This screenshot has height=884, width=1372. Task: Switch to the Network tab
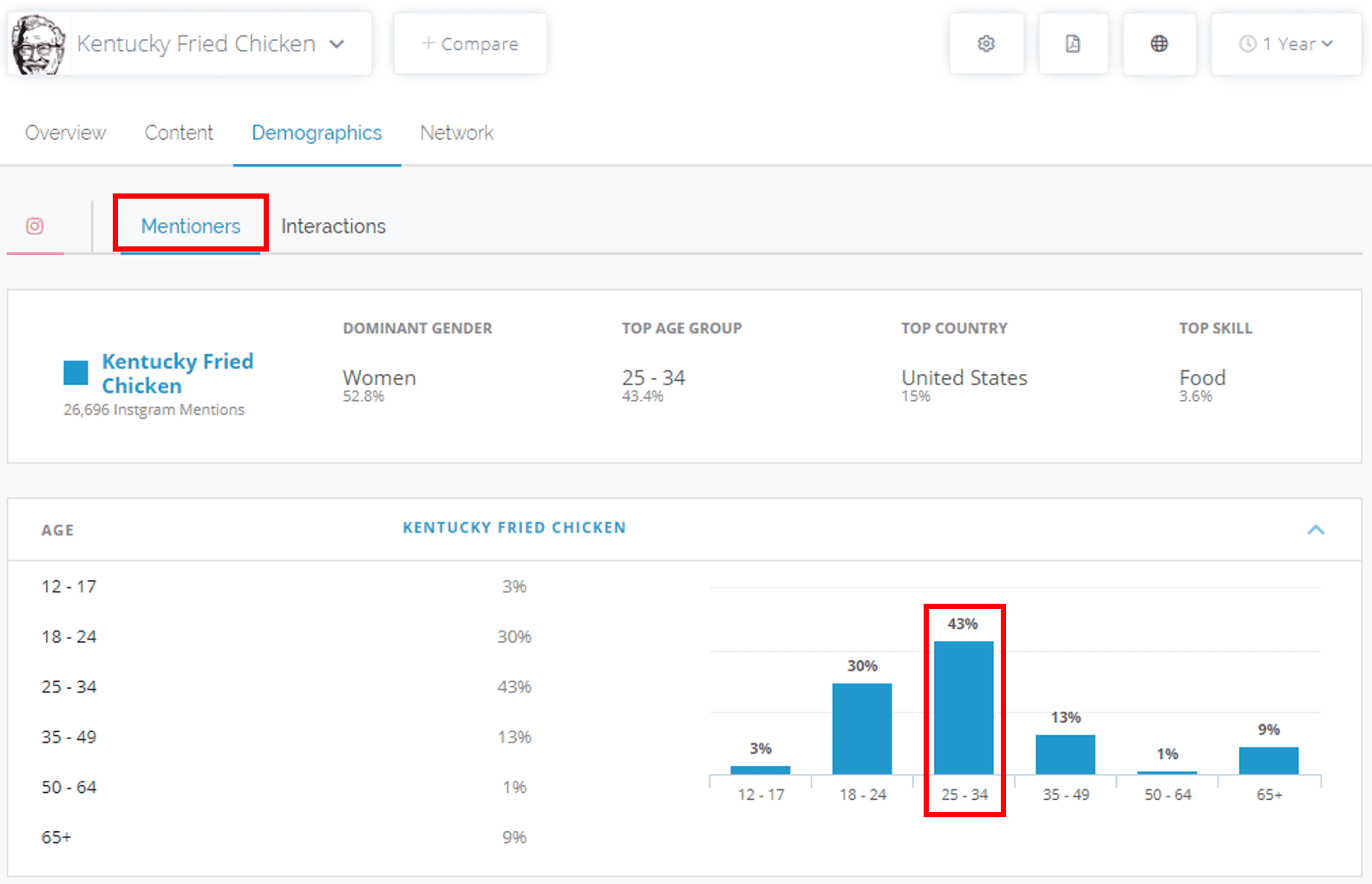coord(457,133)
